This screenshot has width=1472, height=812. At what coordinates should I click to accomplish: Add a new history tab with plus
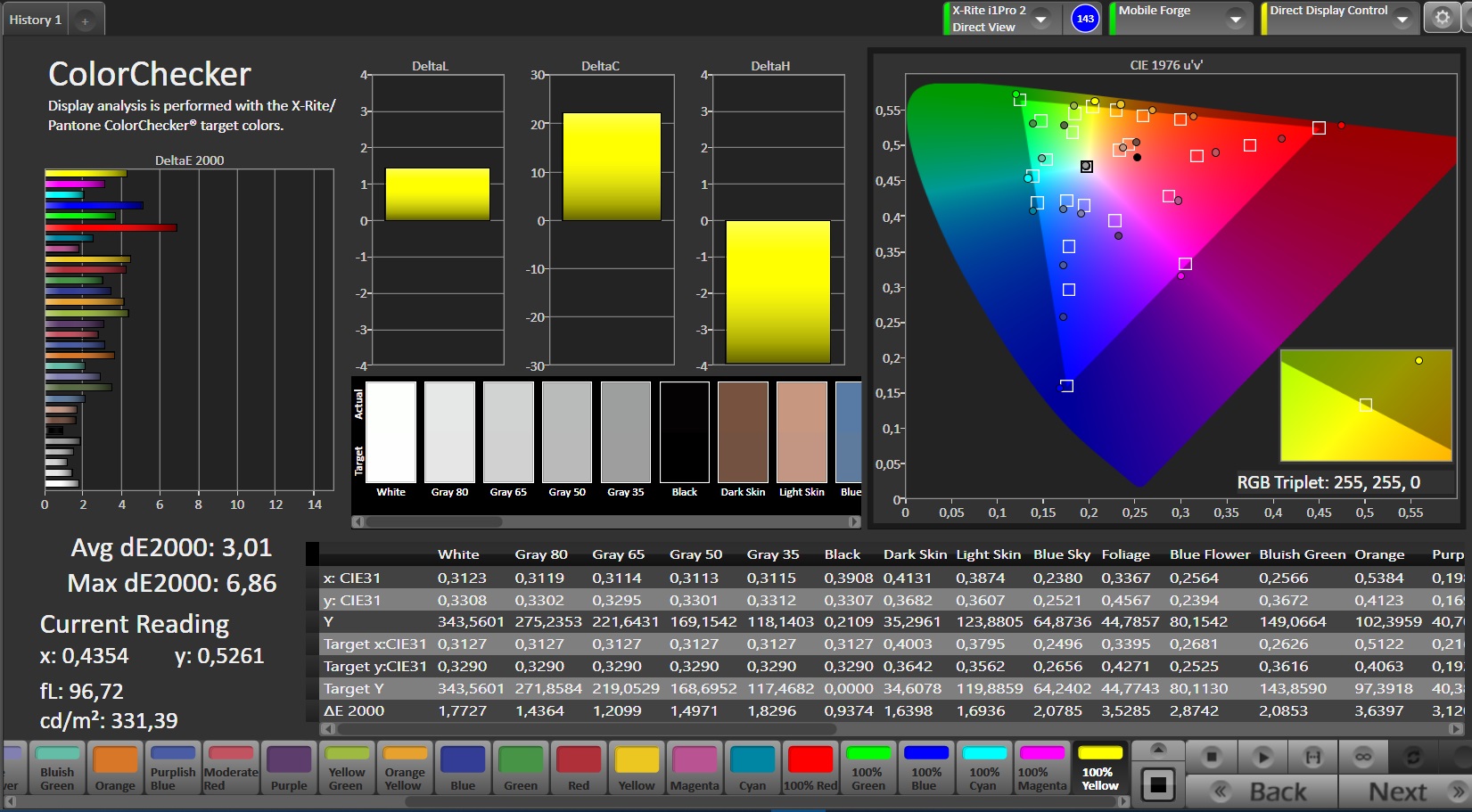(x=85, y=21)
